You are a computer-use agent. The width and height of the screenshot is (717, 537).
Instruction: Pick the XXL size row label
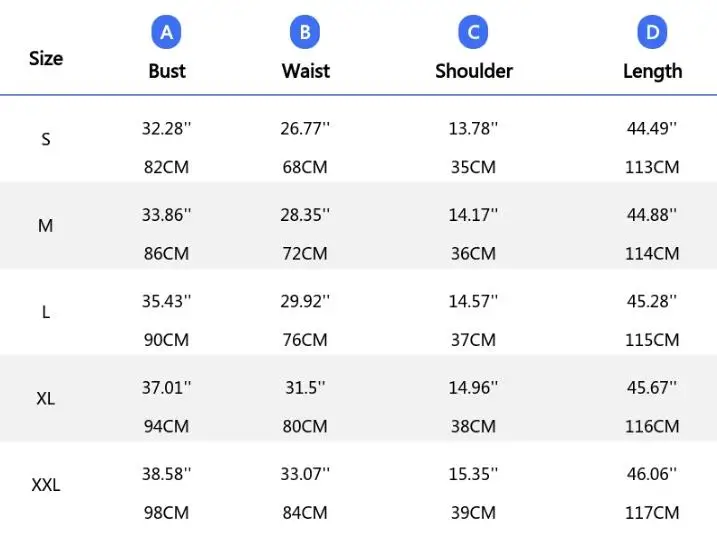pos(46,485)
